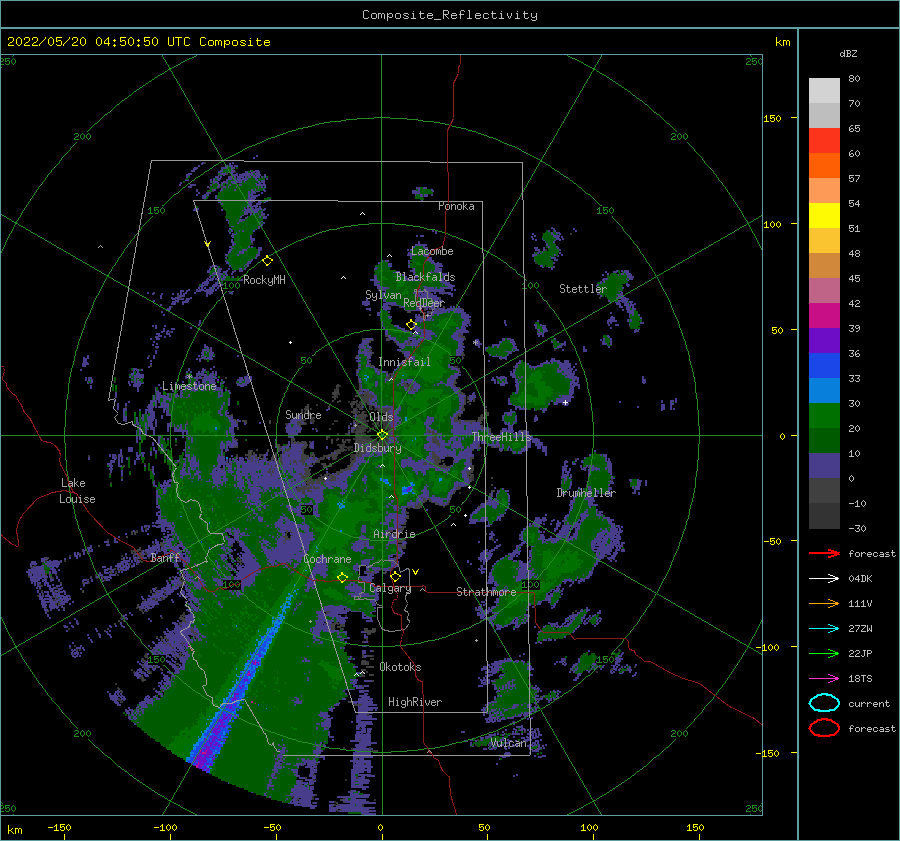Screen dimensions: 900x841
Task: Click the indigo 0–10 dBZ swatch
Action: [824, 466]
